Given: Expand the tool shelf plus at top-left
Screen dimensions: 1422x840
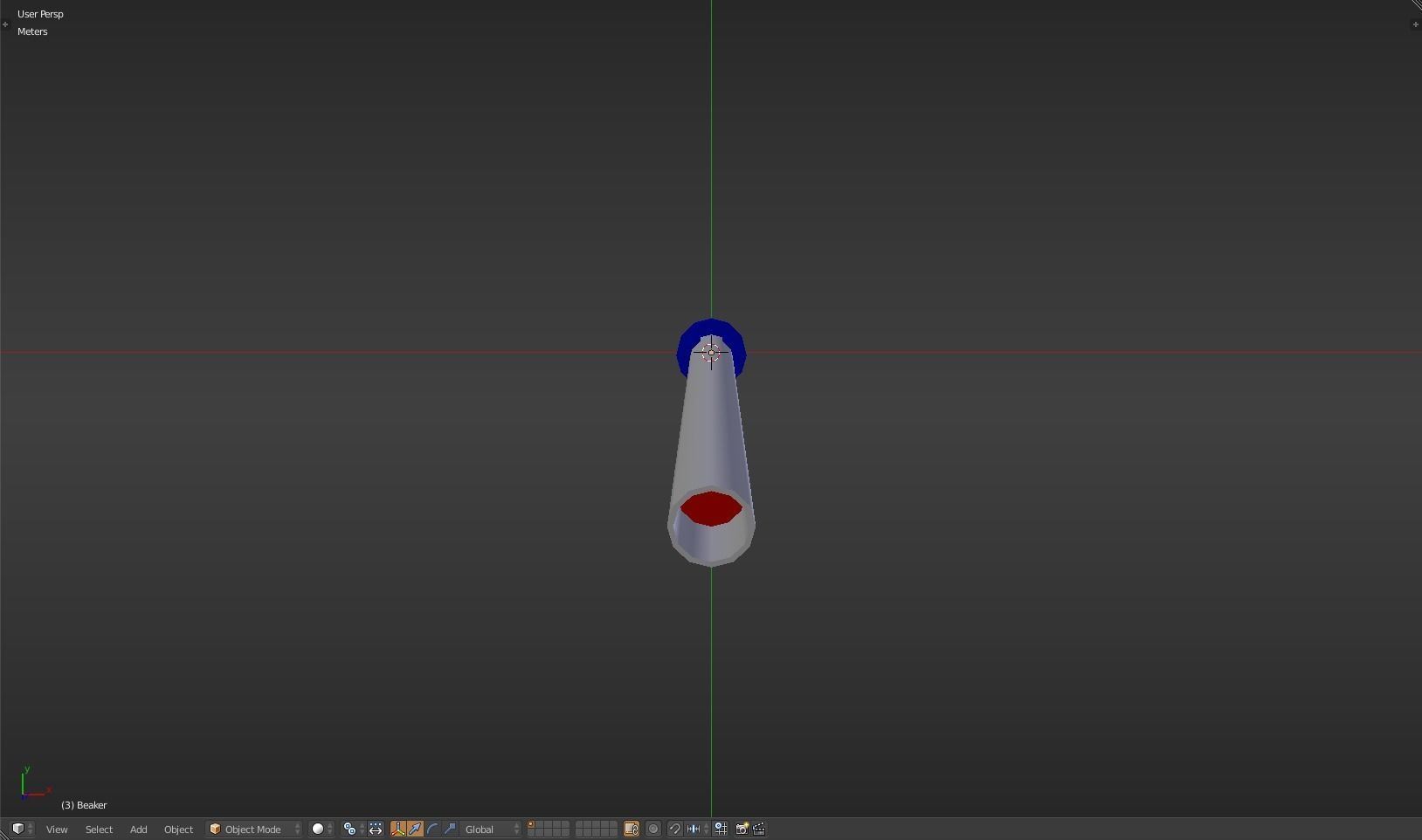Looking at the screenshot, I should pyautogui.click(x=5, y=24).
